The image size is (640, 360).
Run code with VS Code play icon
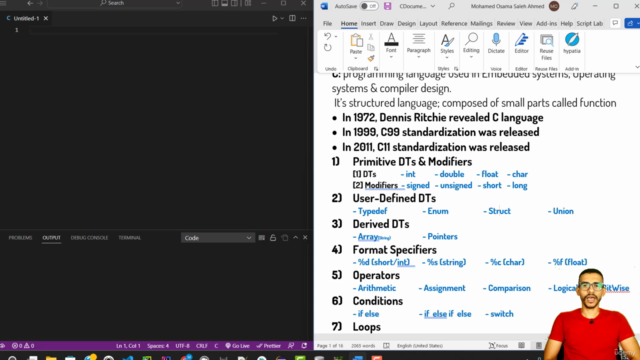[274, 18]
